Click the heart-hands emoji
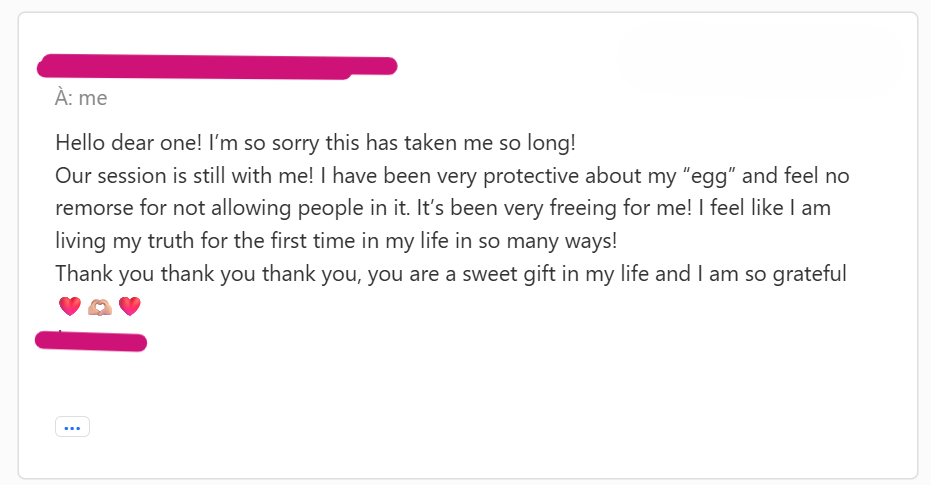The height and width of the screenshot is (485, 931). 100,306
